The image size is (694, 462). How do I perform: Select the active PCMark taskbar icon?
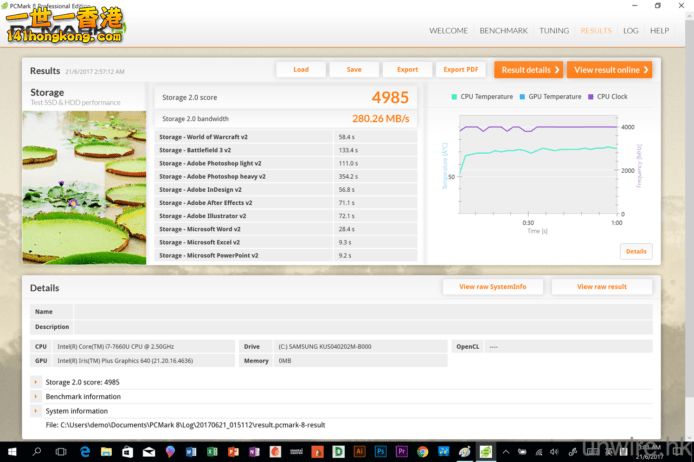click(486, 452)
